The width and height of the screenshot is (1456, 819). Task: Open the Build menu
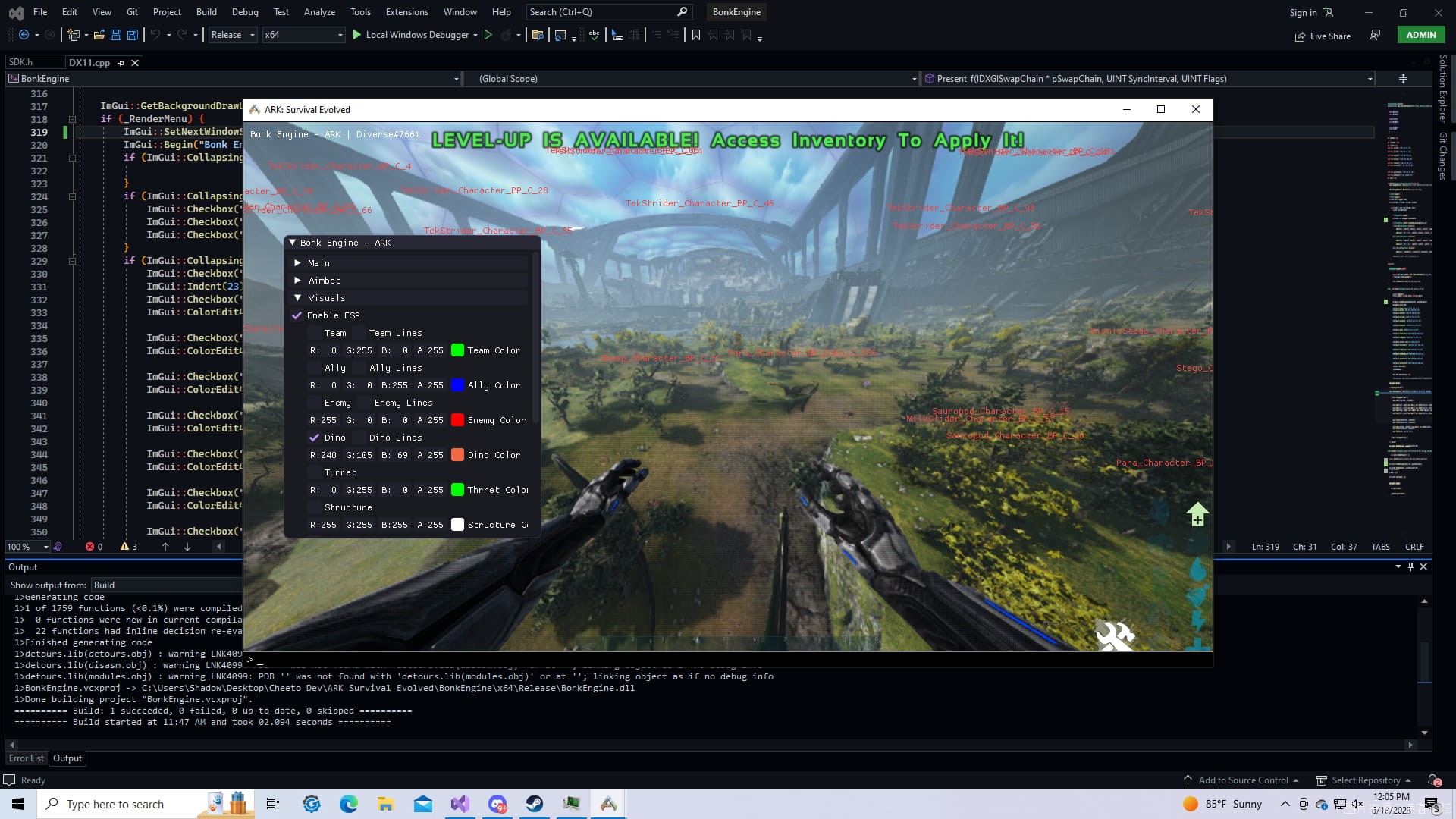pyautogui.click(x=206, y=12)
